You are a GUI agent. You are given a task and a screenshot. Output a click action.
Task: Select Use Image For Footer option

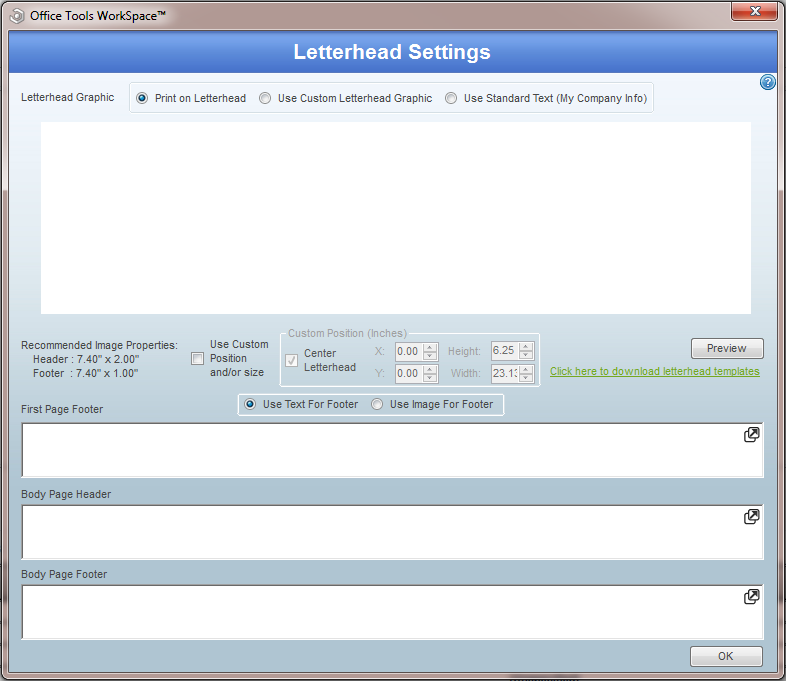click(377, 405)
